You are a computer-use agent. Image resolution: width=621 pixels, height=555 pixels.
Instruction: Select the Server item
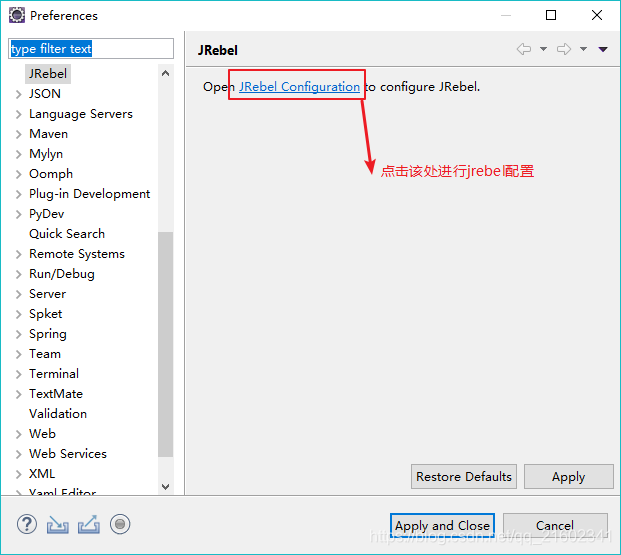[x=48, y=294]
